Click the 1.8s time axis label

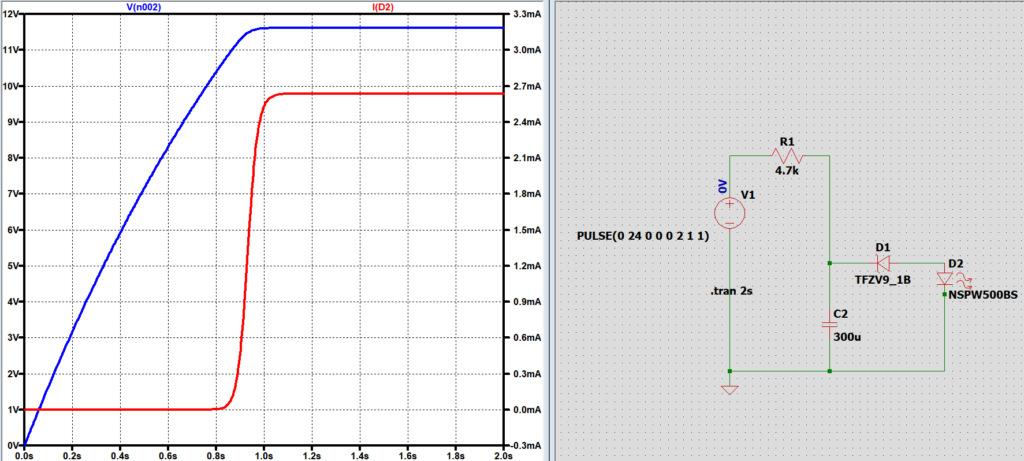click(x=456, y=454)
